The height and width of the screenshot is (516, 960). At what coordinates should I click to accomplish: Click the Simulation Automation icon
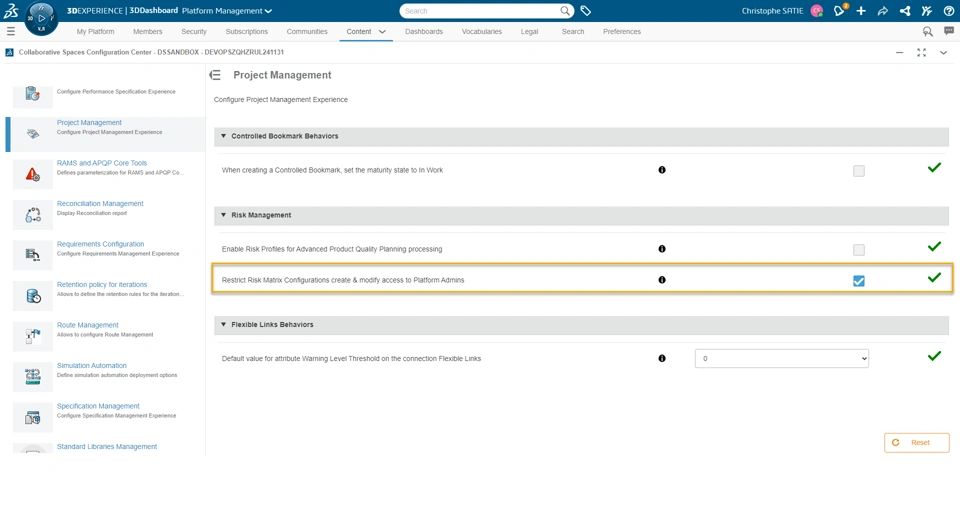[x=32, y=376]
